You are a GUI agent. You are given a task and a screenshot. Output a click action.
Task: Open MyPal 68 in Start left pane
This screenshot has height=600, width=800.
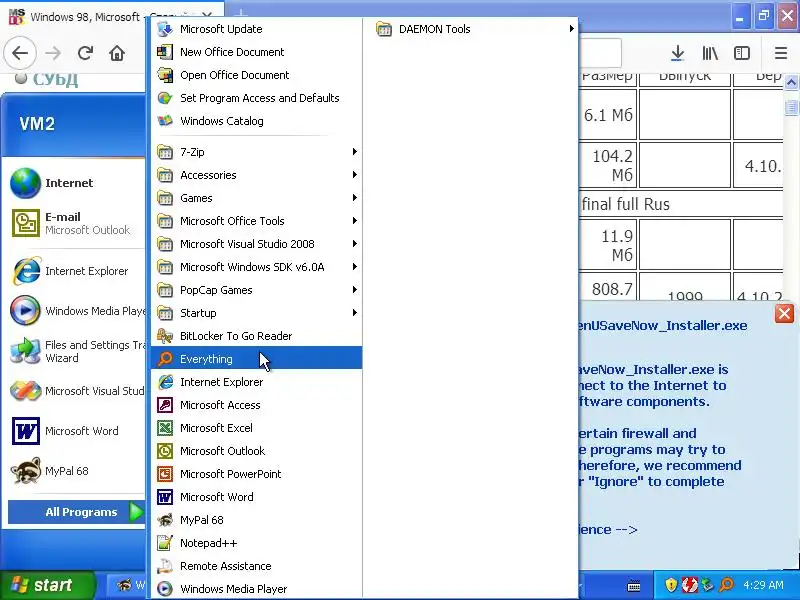tap(76, 470)
